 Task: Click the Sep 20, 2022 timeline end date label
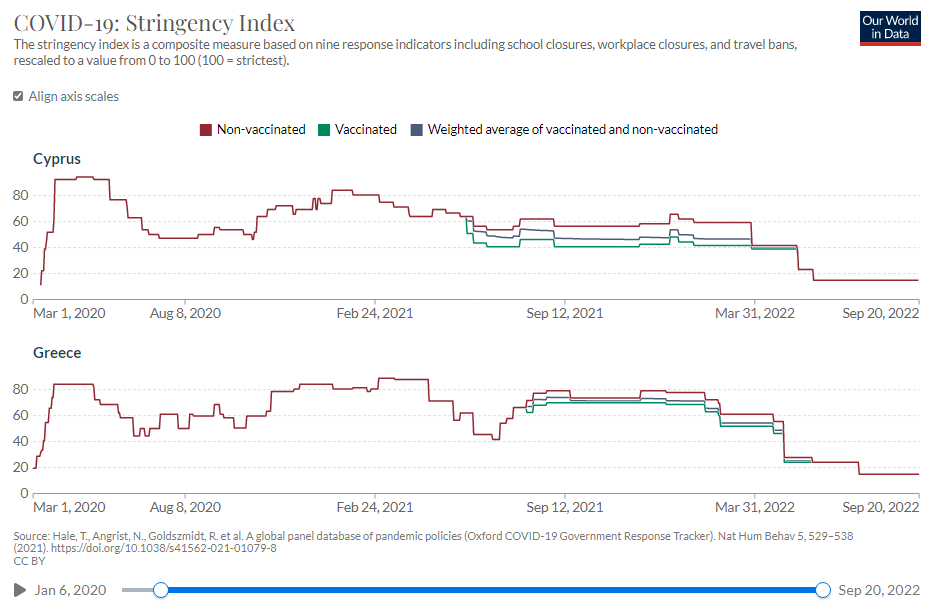coord(879,590)
